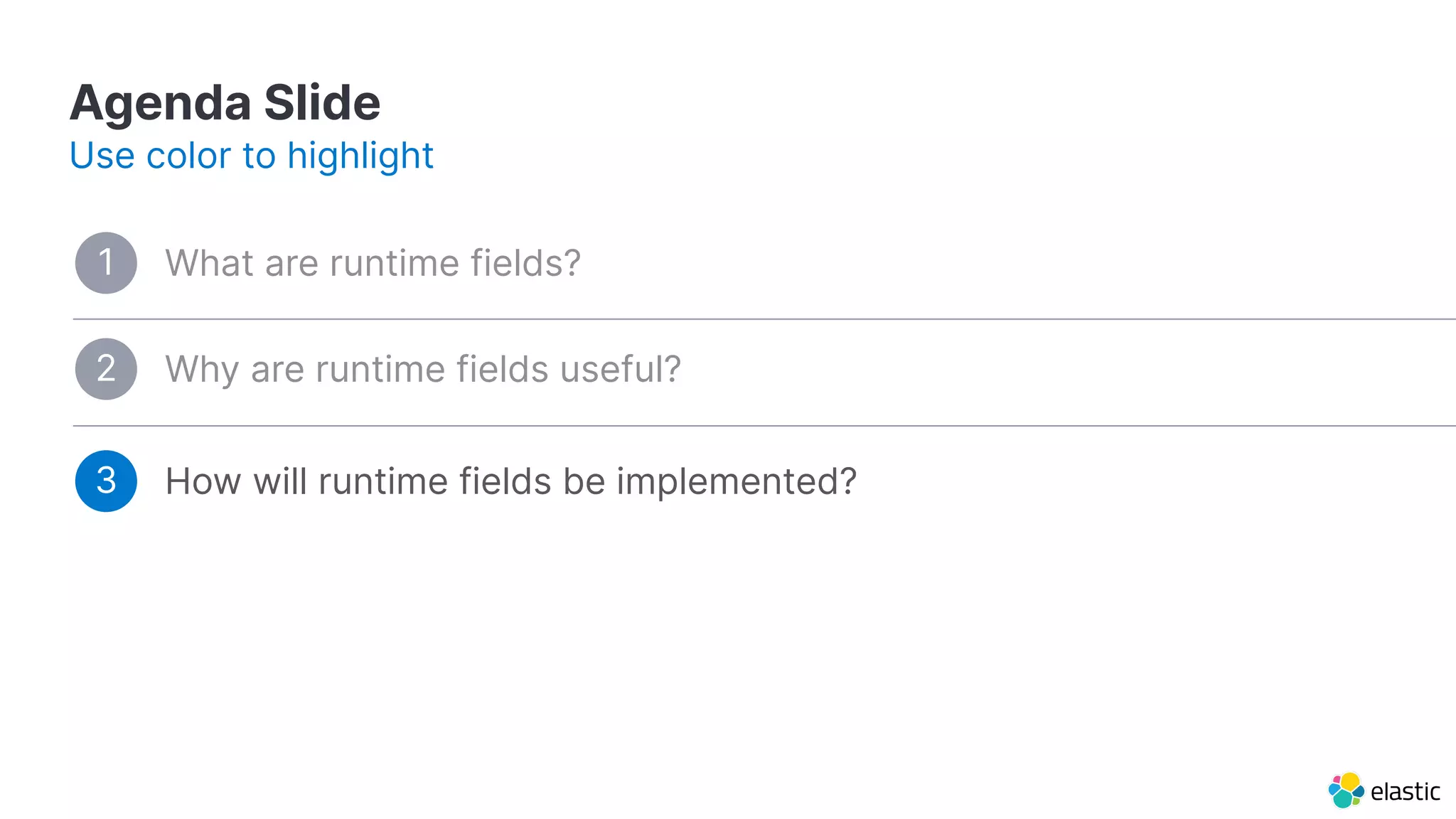Click the word "Agenda" in the title
The height and width of the screenshot is (819, 1456).
click(161, 103)
